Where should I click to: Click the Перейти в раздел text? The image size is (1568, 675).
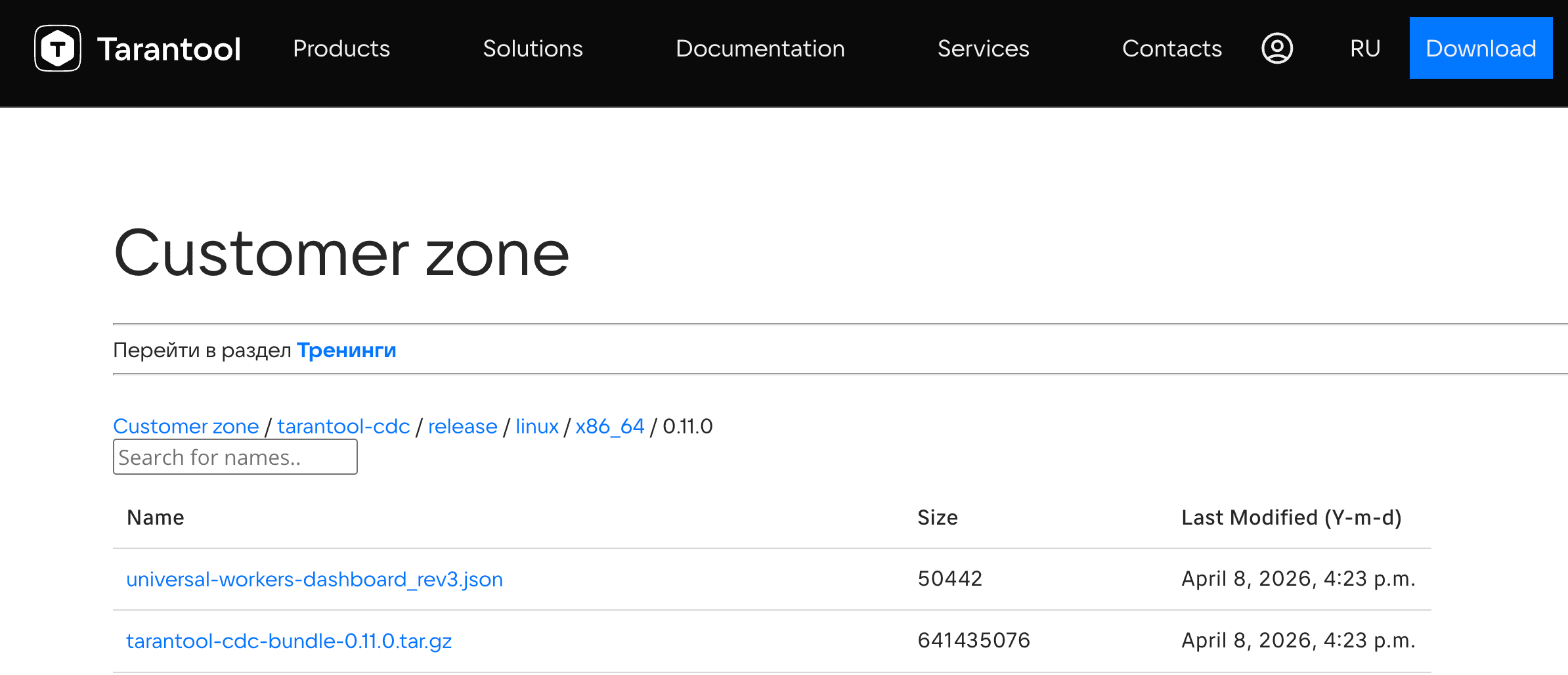click(x=202, y=351)
